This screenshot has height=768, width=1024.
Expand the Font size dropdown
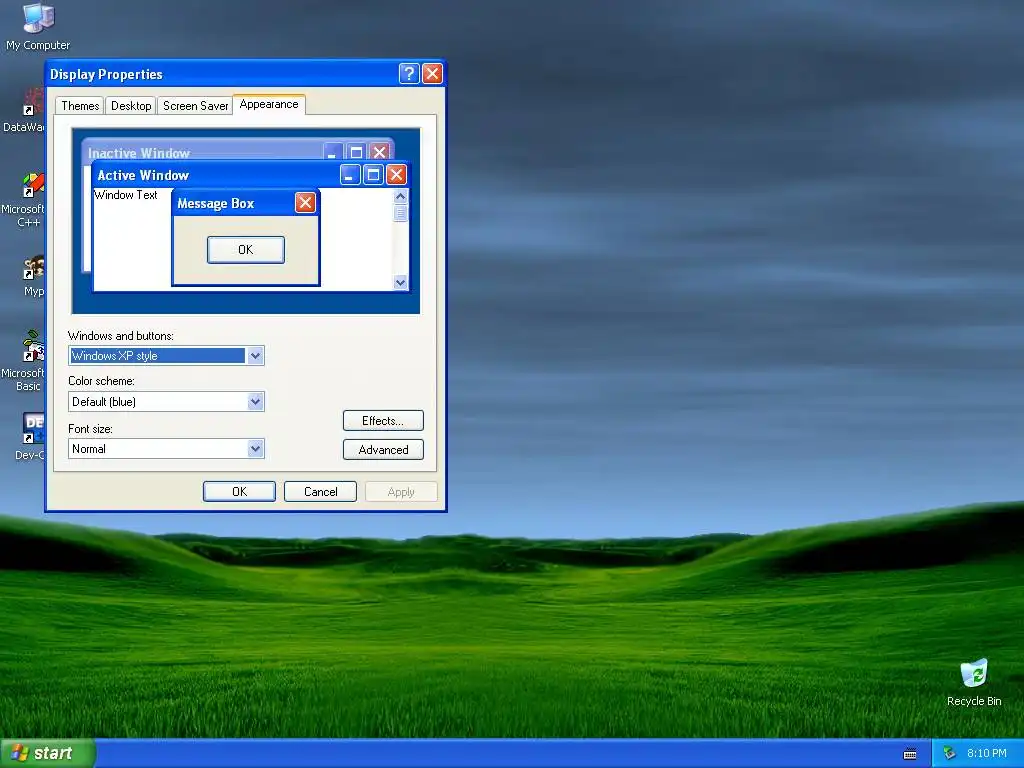[255, 449]
